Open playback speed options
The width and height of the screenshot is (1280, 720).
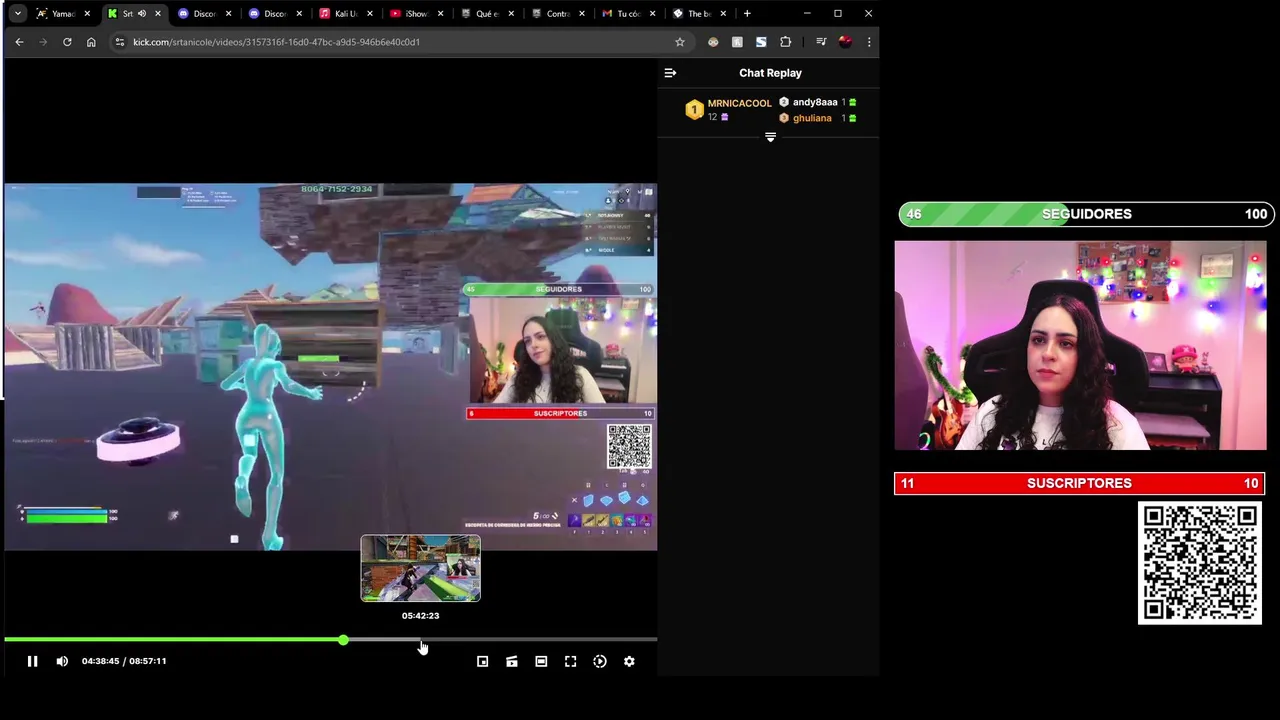pyautogui.click(x=600, y=661)
